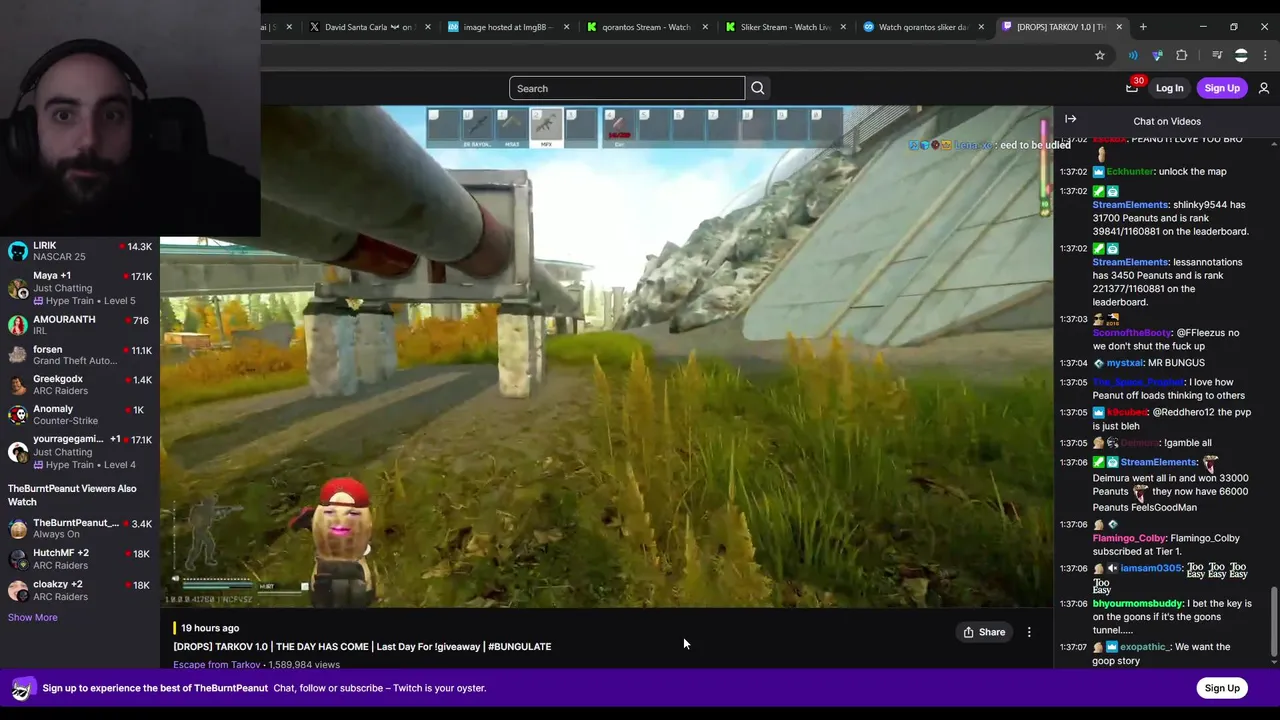Screen dimensions: 1280x720
Task: Close the ImgBB image tab
Action: [x=567, y=27]
